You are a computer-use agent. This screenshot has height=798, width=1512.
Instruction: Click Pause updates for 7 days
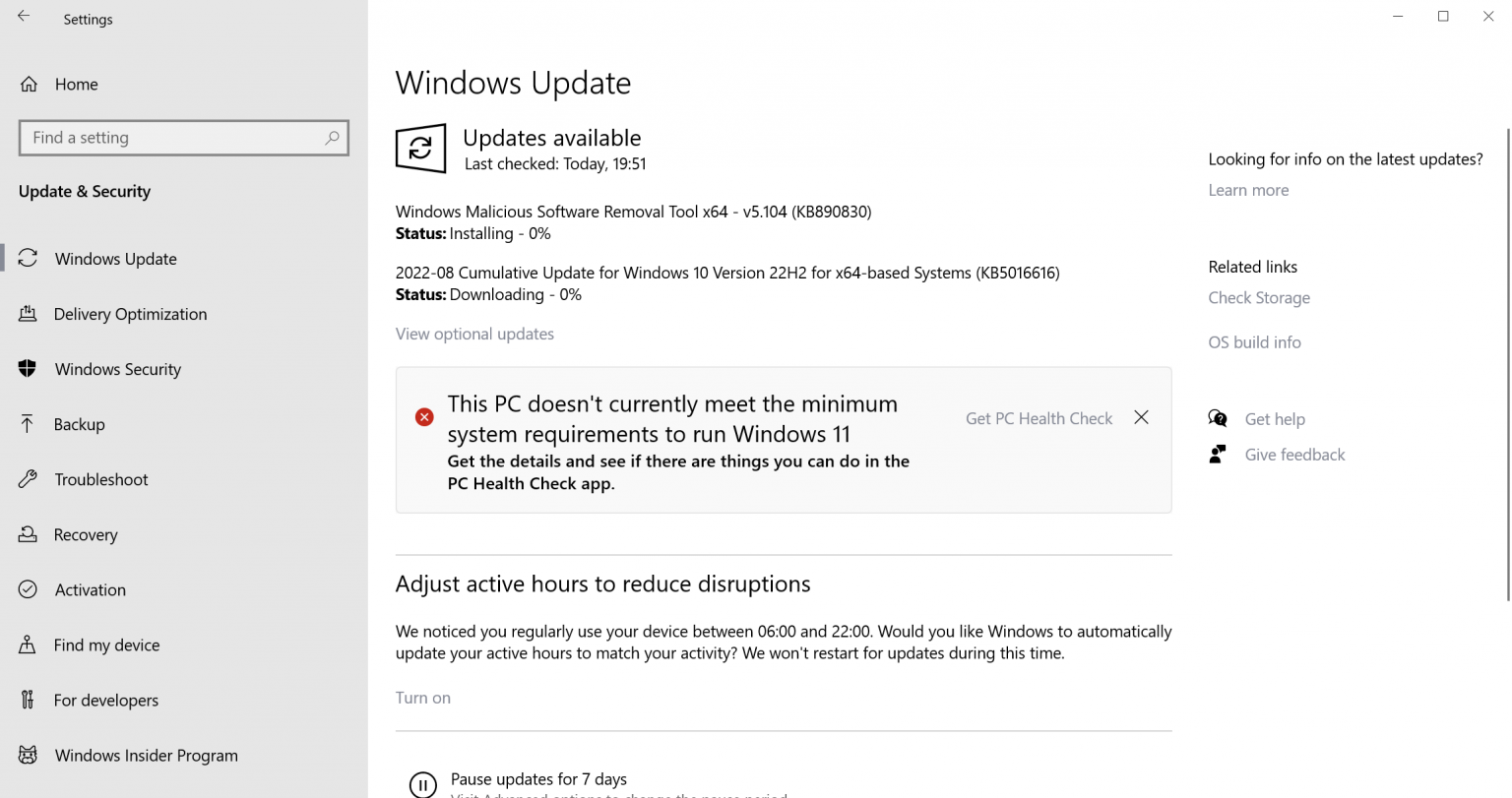[x=538, y=777]
